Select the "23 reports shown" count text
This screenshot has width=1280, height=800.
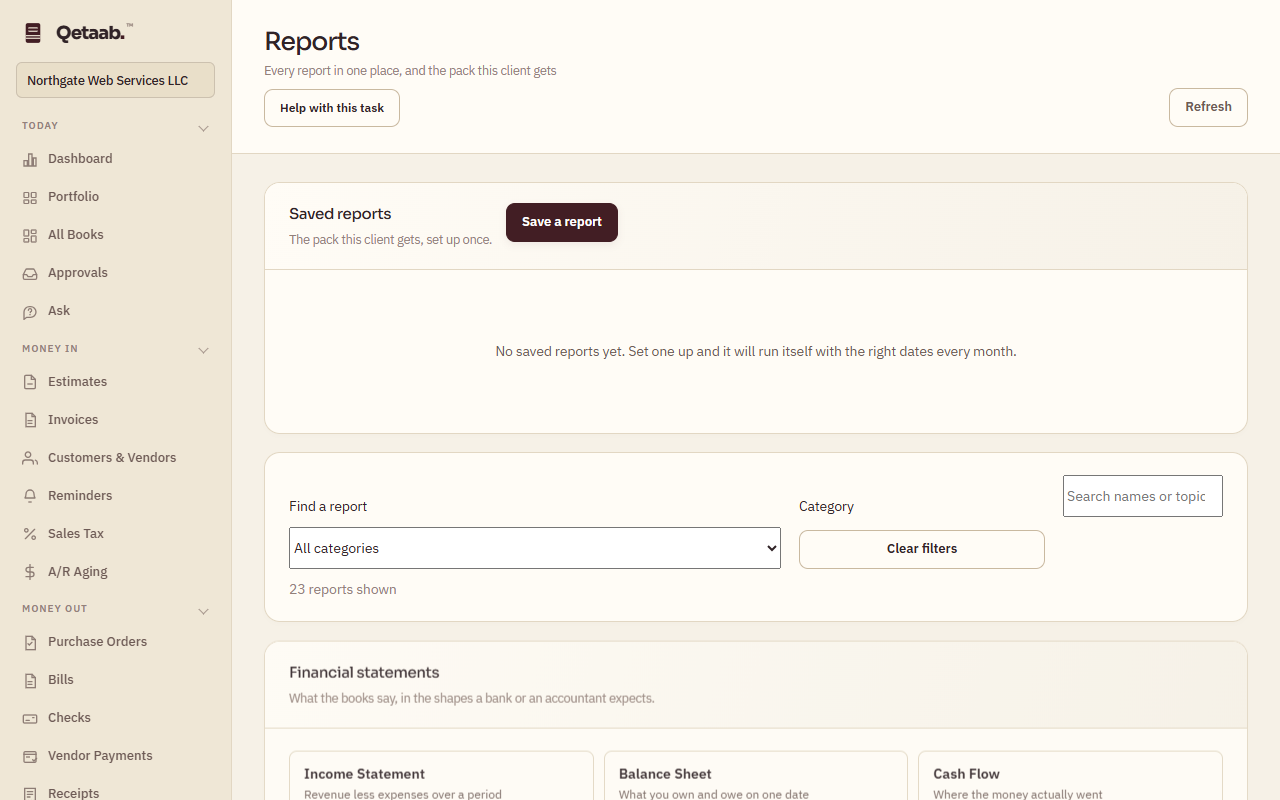click(x=343, y=590)
